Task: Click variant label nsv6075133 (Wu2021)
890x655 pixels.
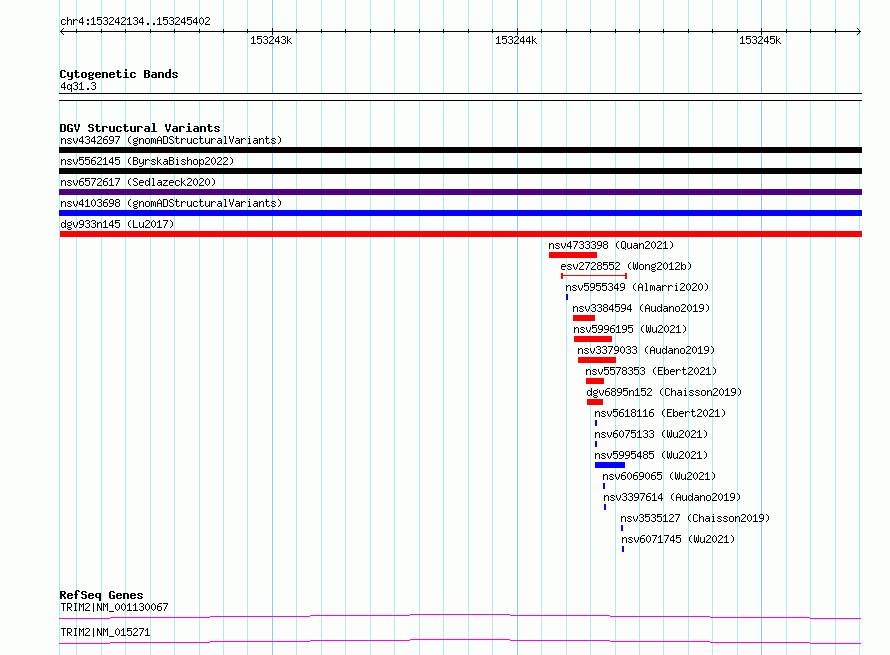Action: [x=651, y=434]
